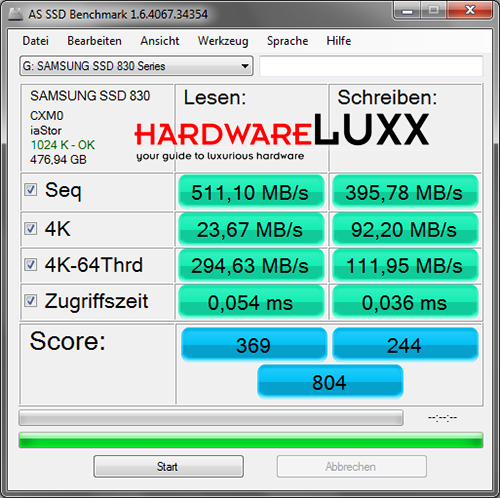
Task: Select the G: SAMSUNG SSD 830 Series combo box
Action: coord(136,66)
